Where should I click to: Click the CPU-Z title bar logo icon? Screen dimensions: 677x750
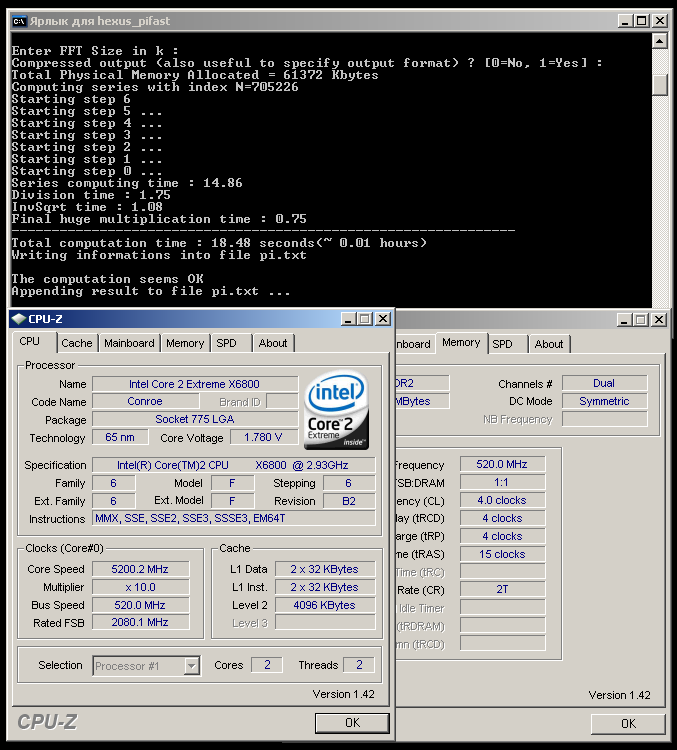(19, 319)
